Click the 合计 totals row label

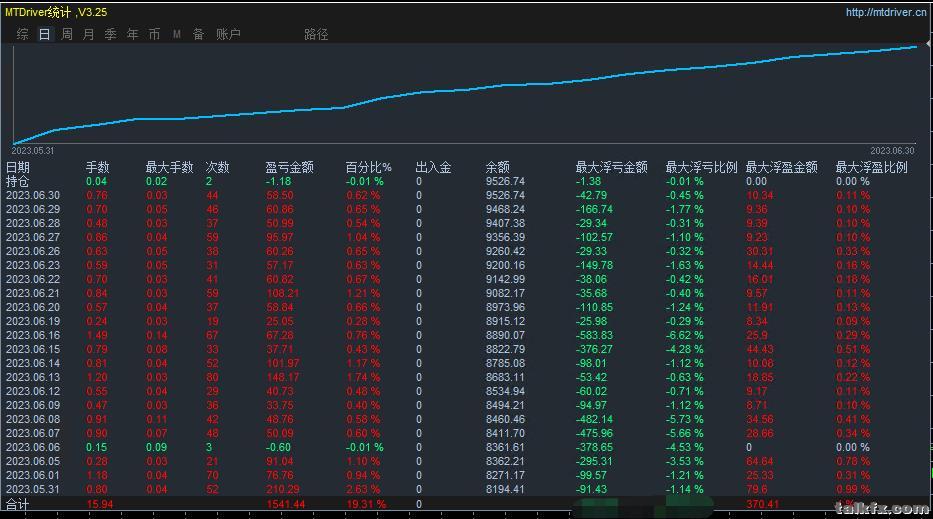pos(17,504)
